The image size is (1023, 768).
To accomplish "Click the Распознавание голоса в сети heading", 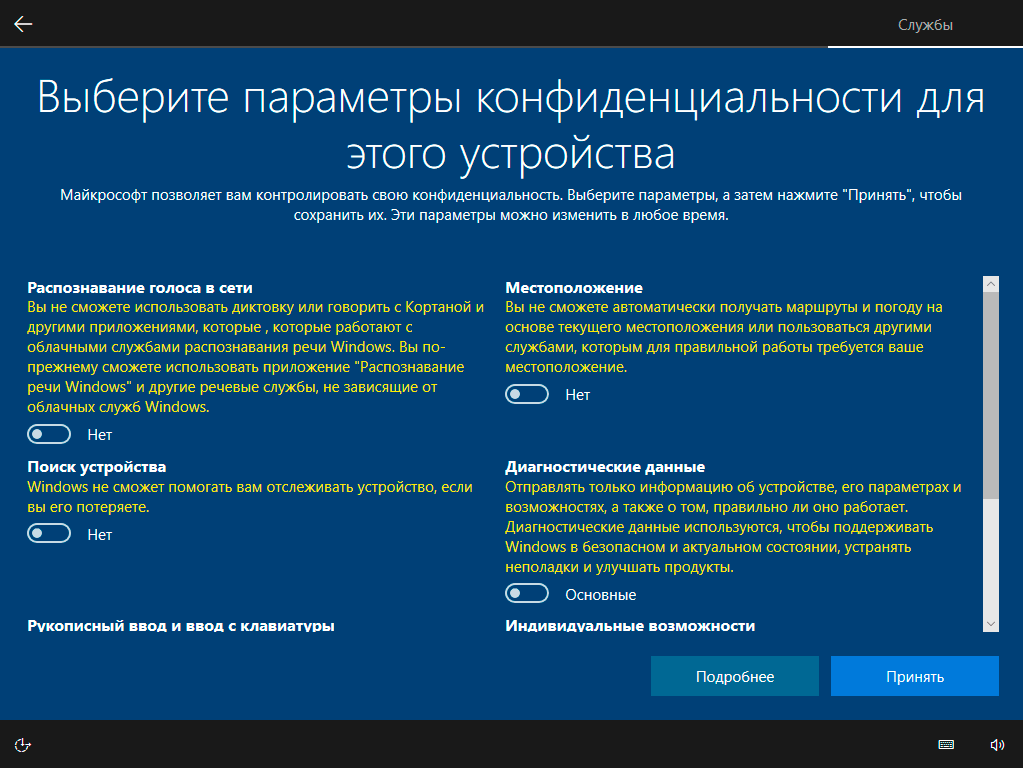I will [x=140, y=288].
